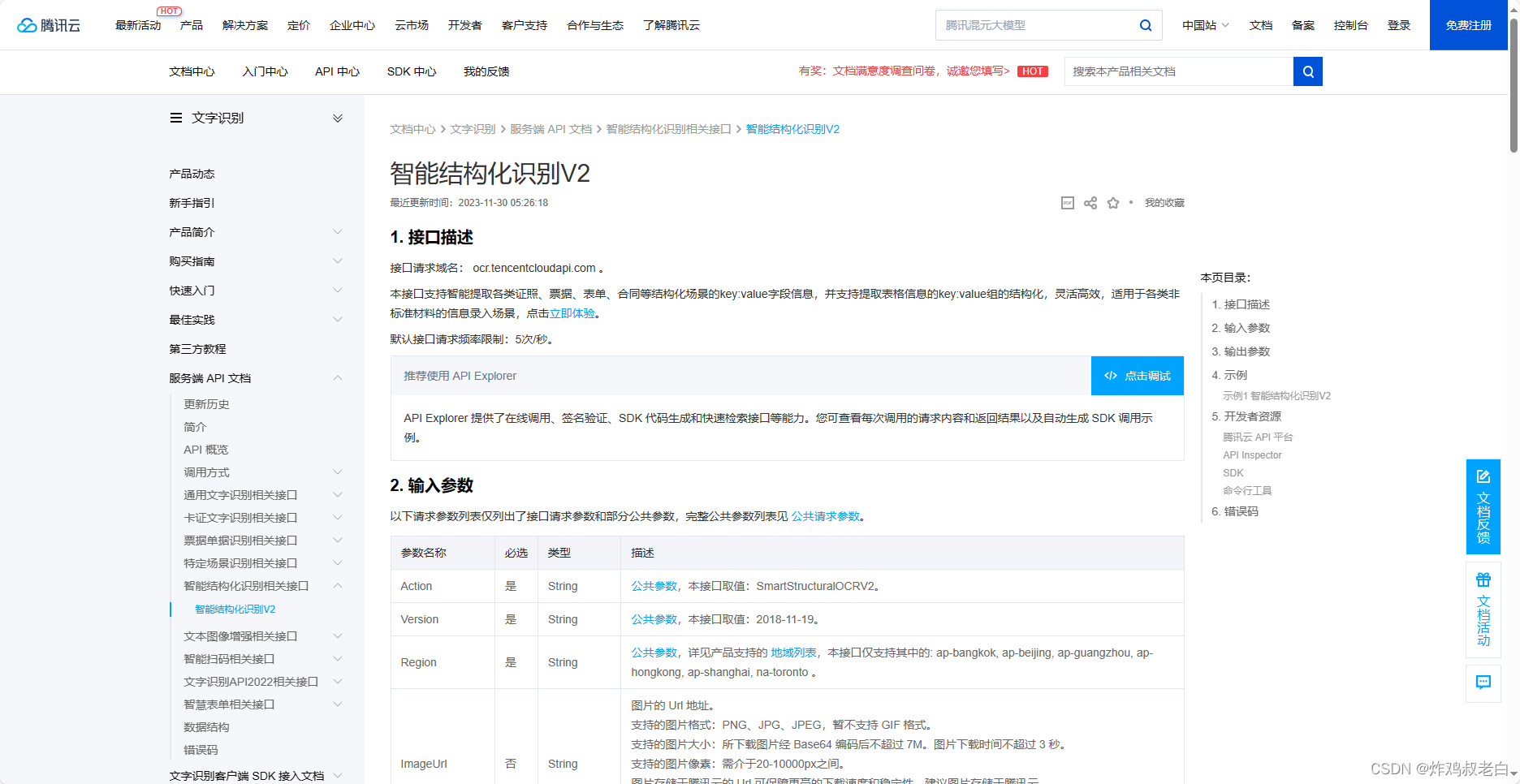1520x784 pixels.
Task: Open 我的反馈 tab
Action: (x=486, y=71)
